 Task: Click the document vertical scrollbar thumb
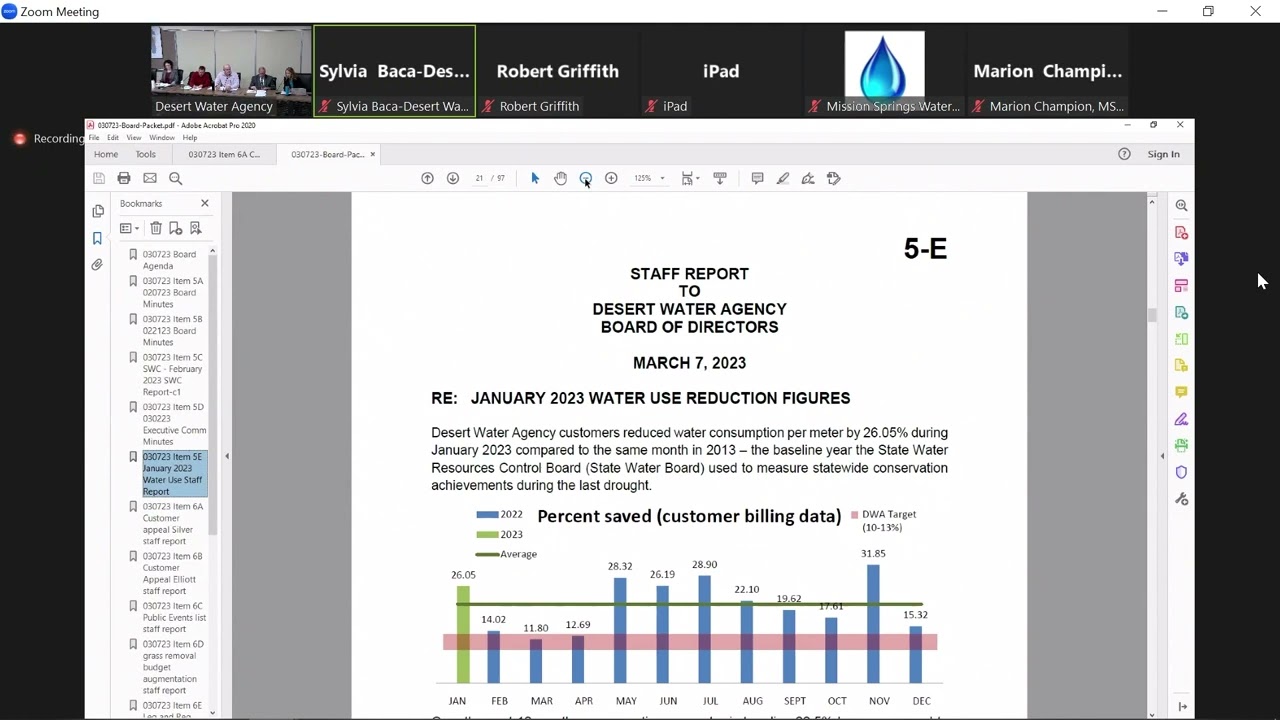[x=1152, y=314]
